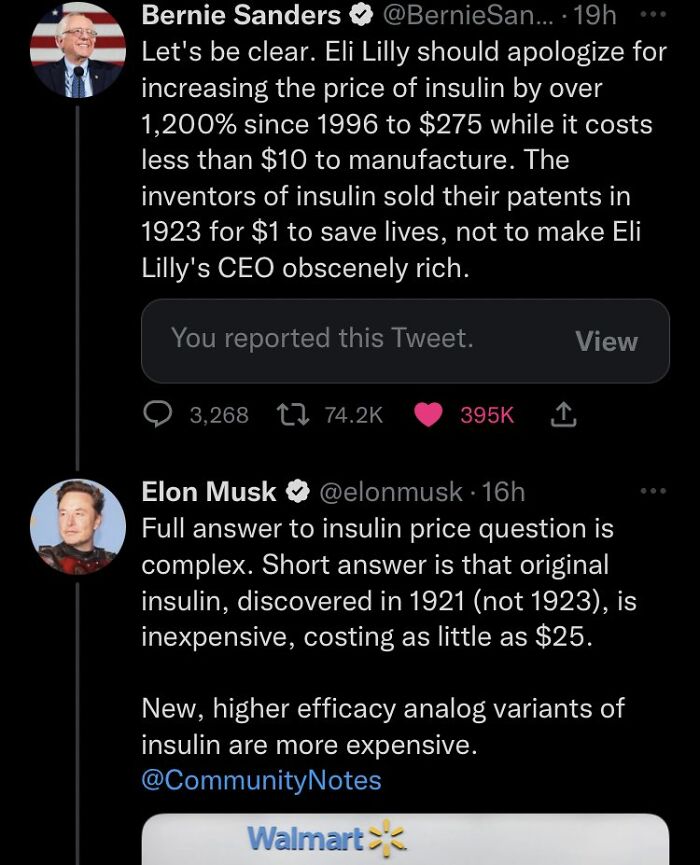
Task: Click the View button on the reported tweet
Action: [607, 341]
